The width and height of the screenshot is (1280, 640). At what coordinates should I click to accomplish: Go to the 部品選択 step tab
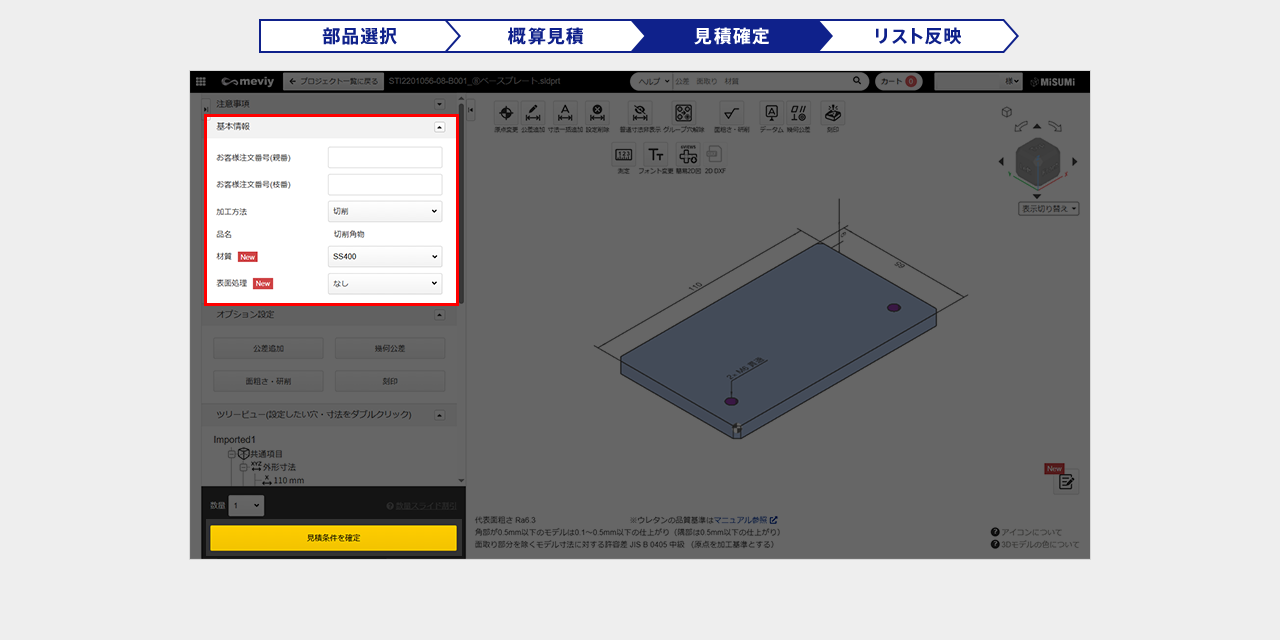(x=359, y=36)
